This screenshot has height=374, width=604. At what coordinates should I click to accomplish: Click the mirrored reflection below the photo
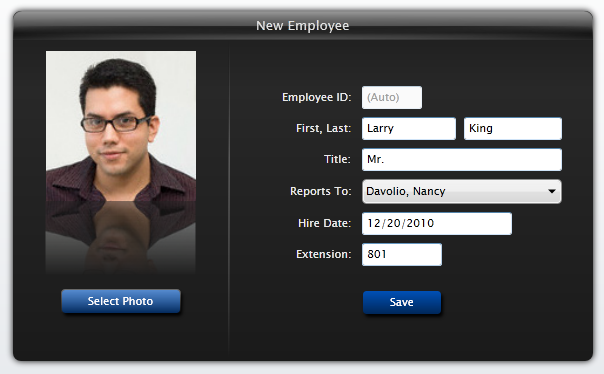pyautogui.click(x=121, y=237)
